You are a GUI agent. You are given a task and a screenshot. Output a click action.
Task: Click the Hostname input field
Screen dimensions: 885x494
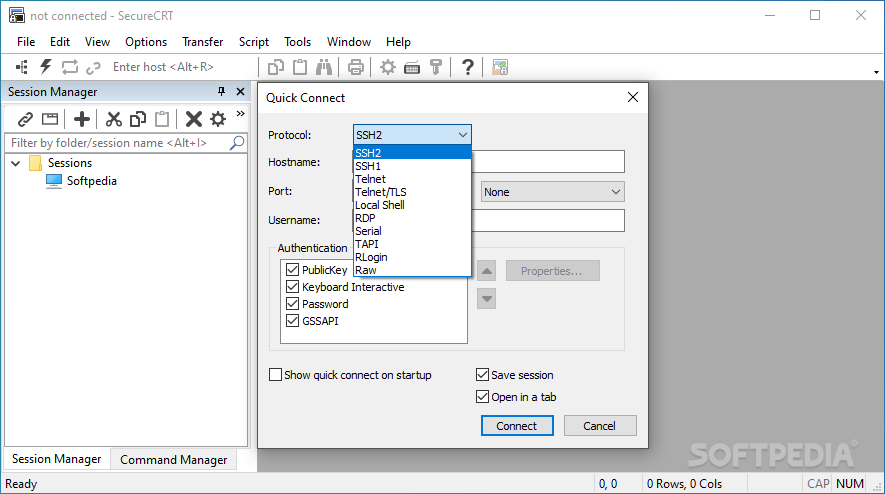(x=547, y=161)
